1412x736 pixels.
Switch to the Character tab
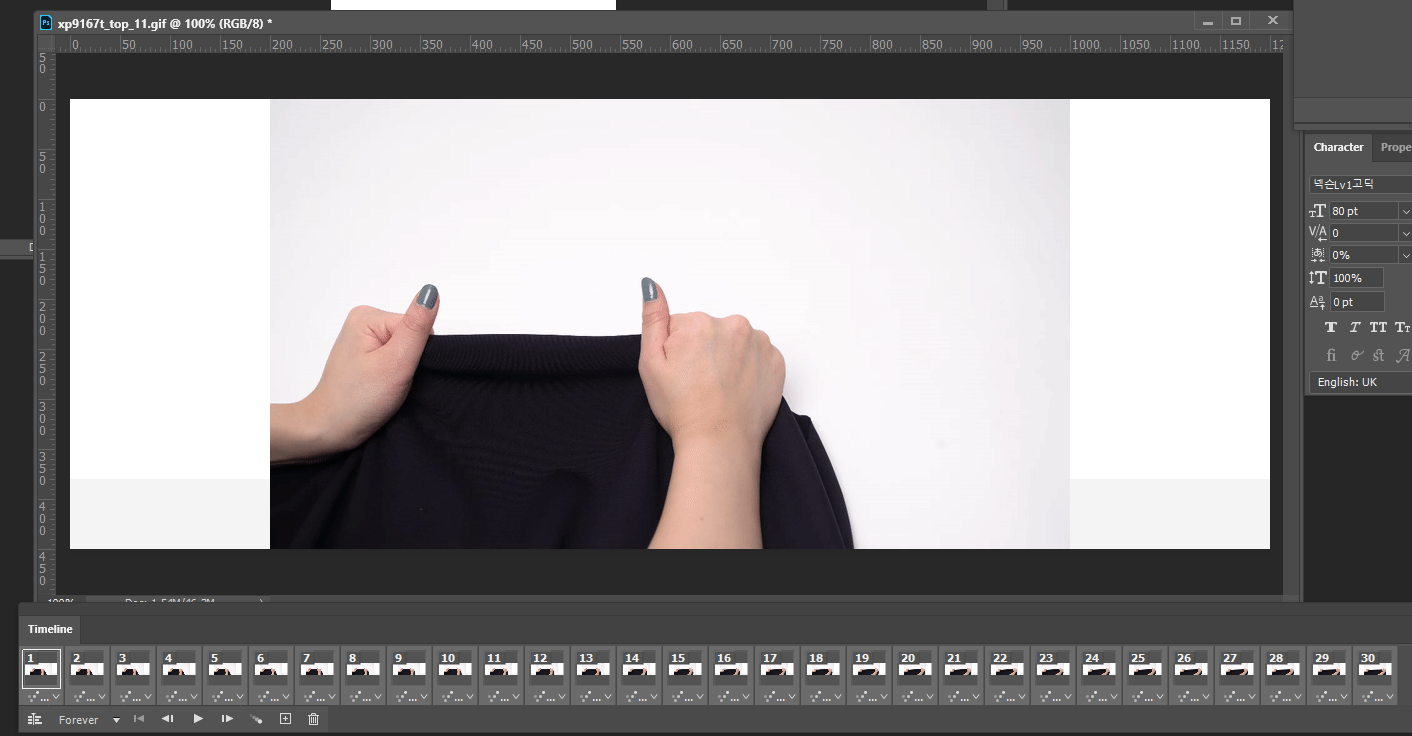(x=1338, y=147)
